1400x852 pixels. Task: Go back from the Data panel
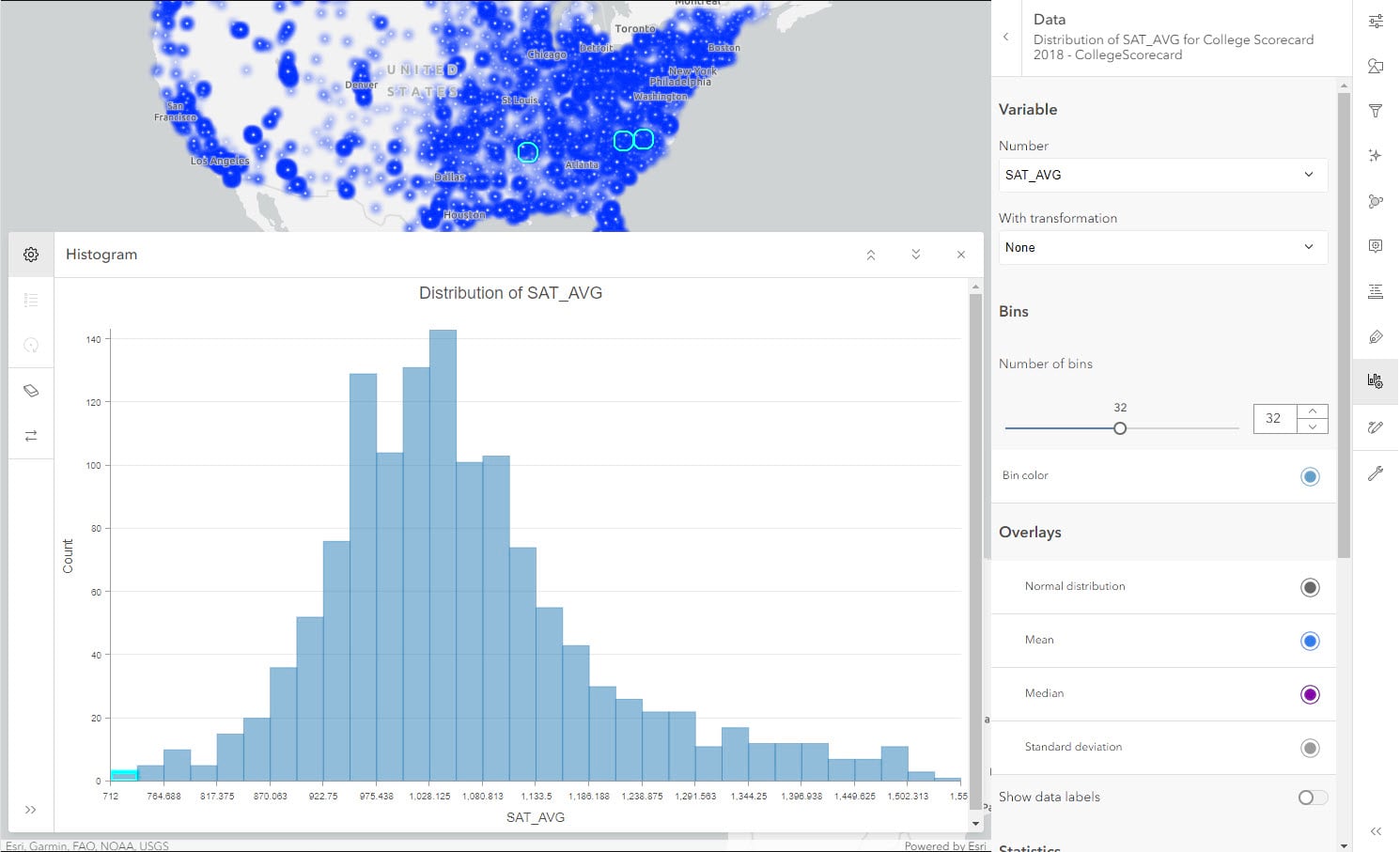click(x=1006, y=38)
